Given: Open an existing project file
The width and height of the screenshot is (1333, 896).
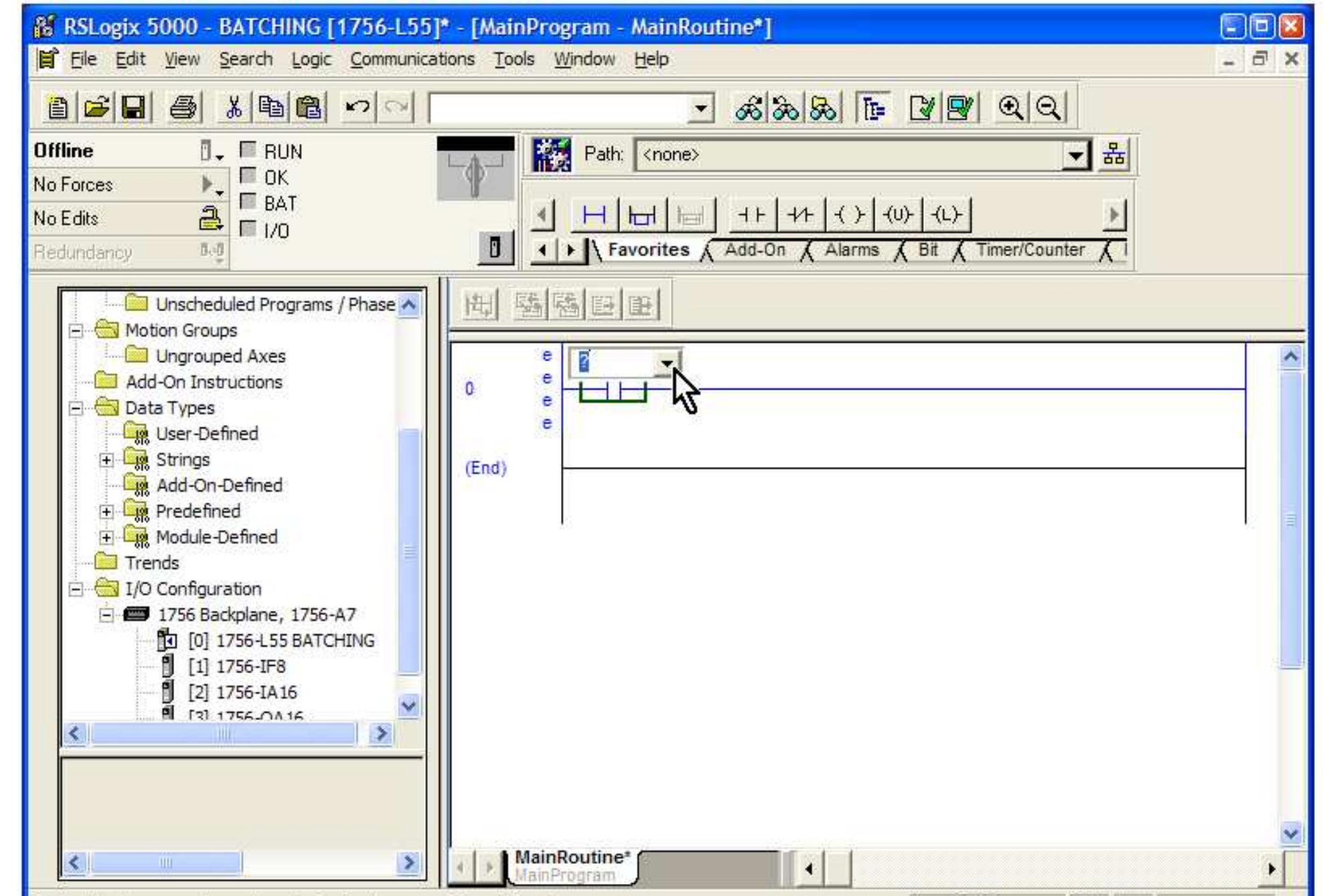Looking at the screenshot, I should coord(98,107).
